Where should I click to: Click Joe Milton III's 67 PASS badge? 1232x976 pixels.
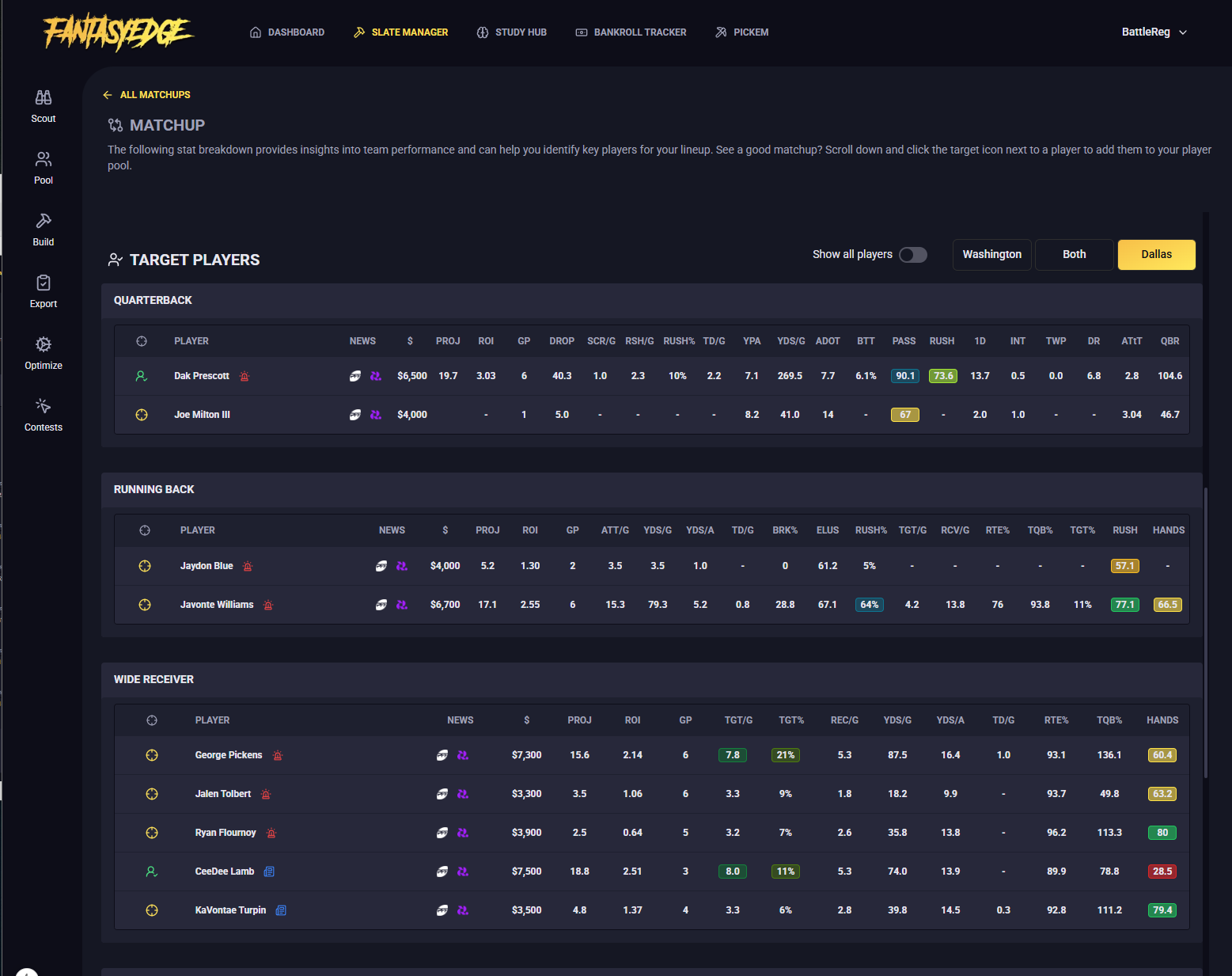tap(905, 415)
